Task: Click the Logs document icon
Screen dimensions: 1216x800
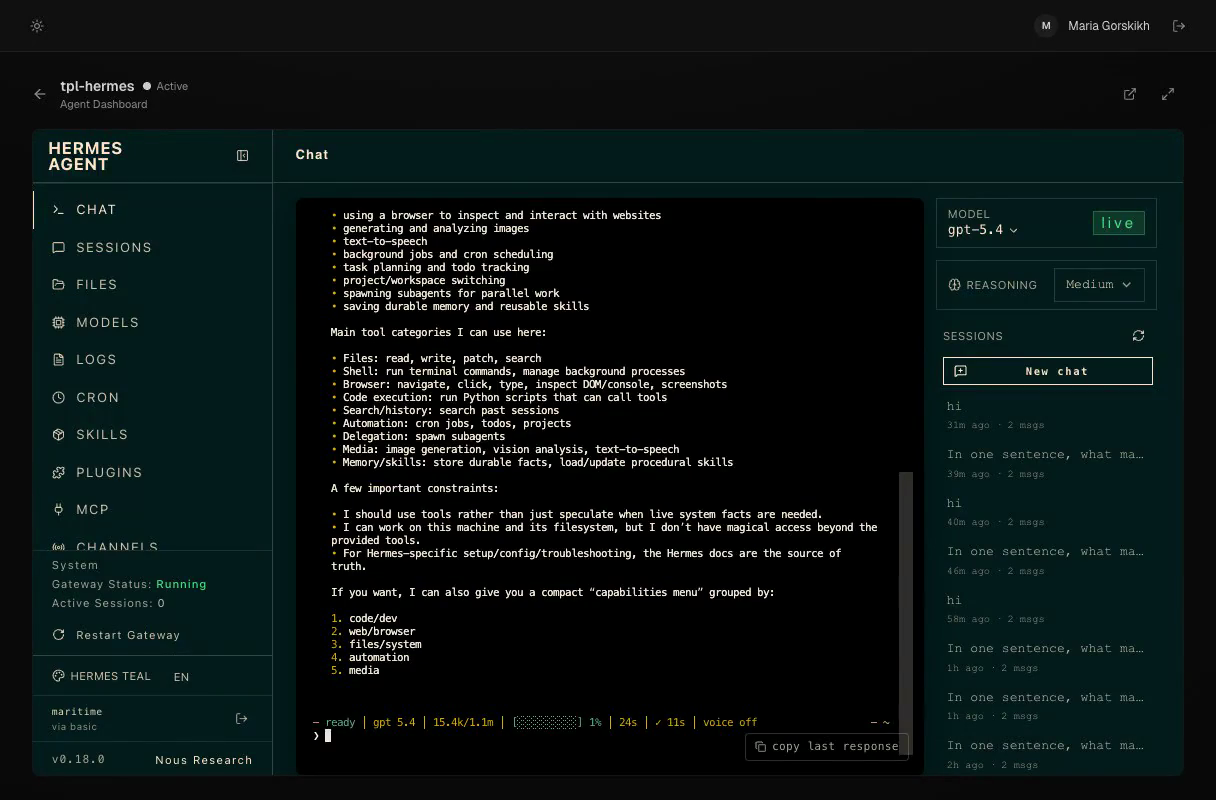Action: 58,359
